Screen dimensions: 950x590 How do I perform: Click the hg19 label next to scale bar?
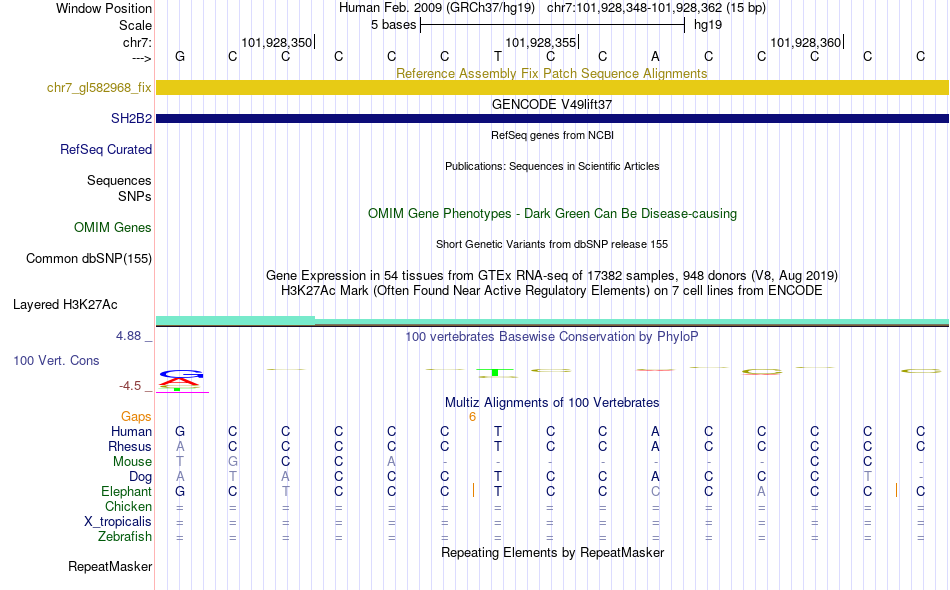(x=708, y=25)
